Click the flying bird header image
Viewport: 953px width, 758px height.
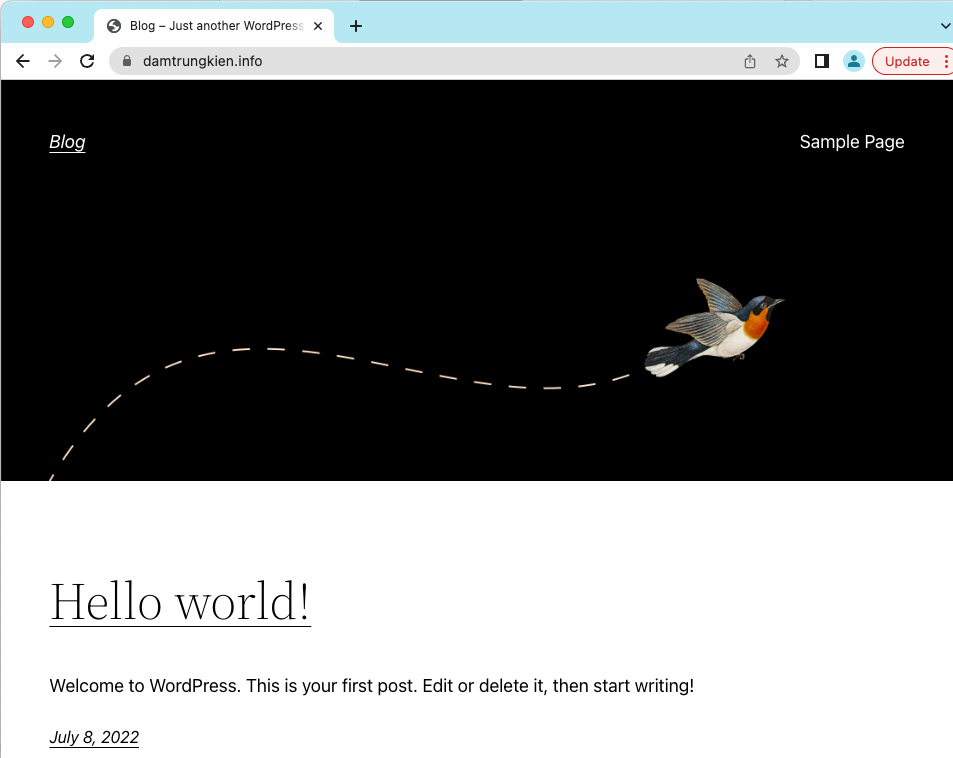(715, 328)
